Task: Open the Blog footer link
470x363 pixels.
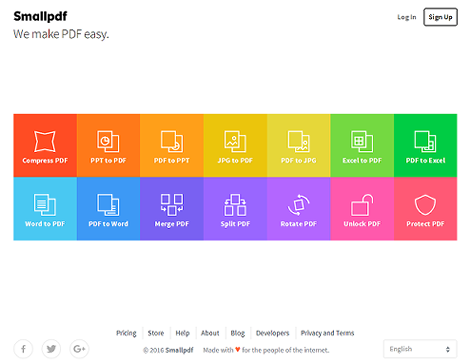Action: [x=238, y=333]
